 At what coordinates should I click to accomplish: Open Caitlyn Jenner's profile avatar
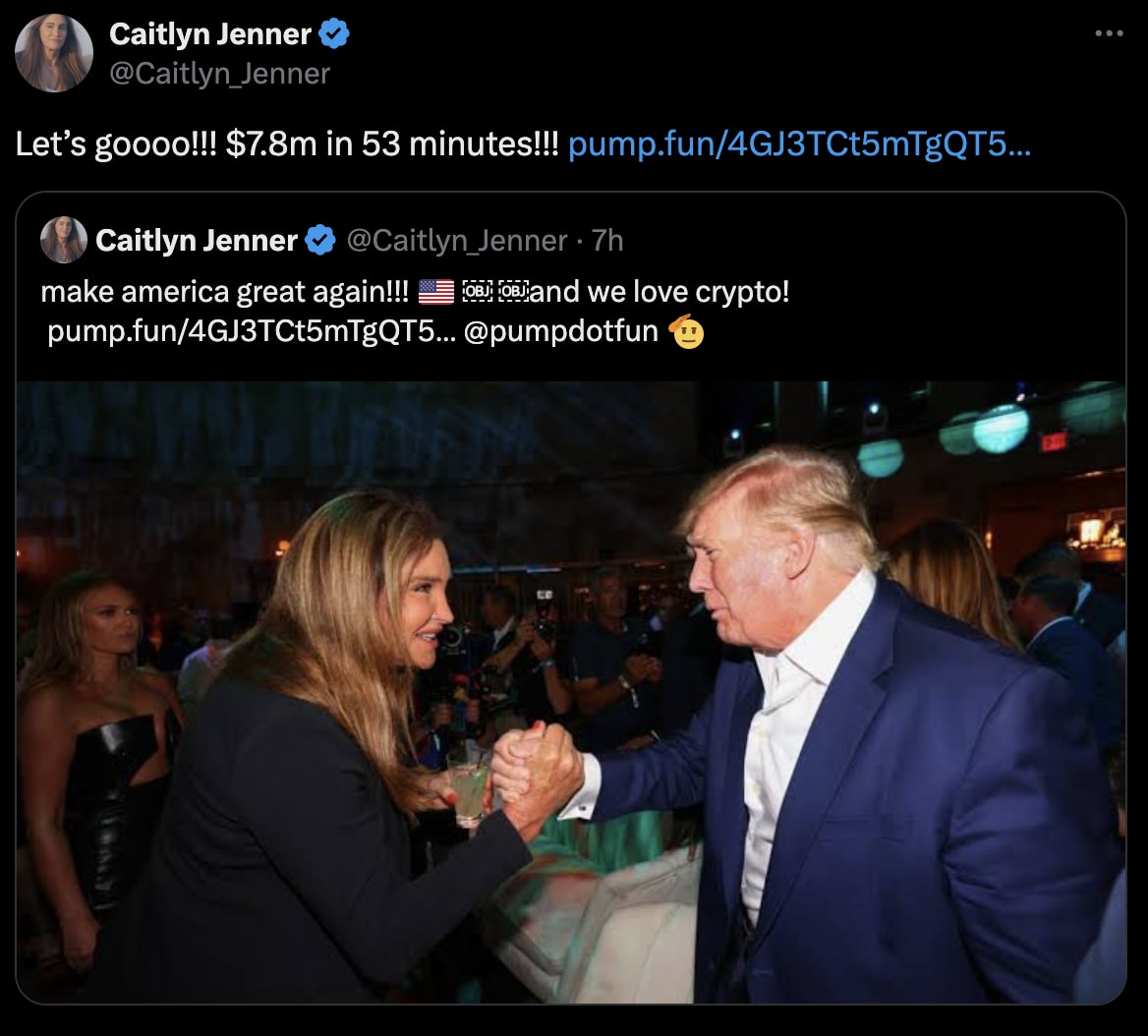[56, 51]
